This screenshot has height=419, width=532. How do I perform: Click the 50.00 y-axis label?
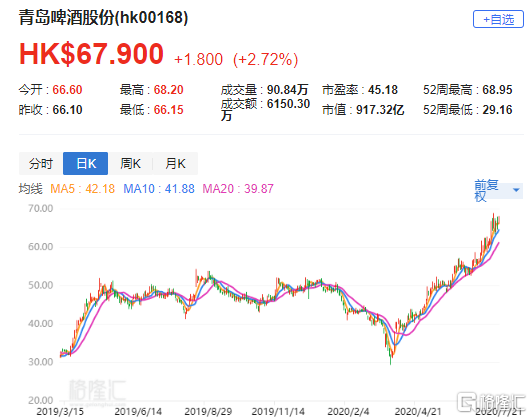point(41,285)
